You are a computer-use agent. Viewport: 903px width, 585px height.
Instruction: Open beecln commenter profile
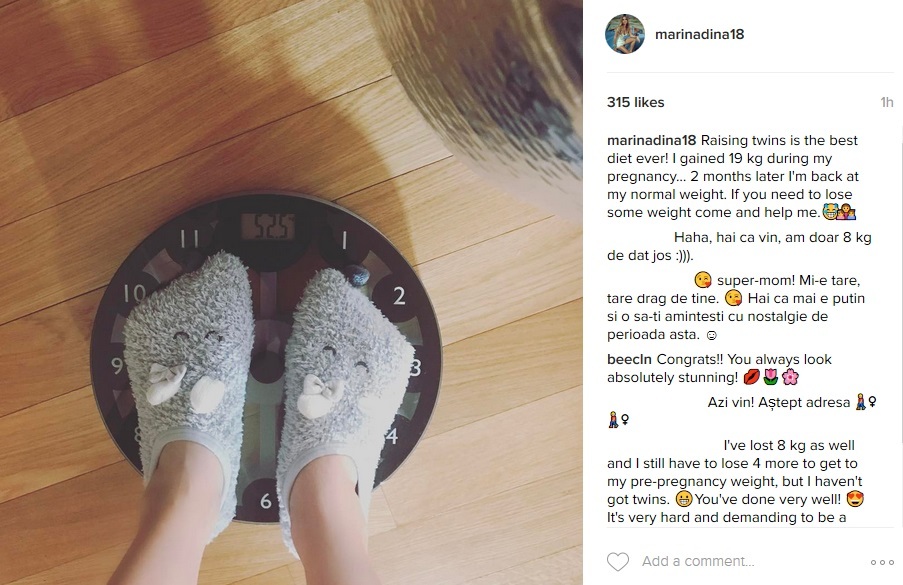tap(629, 359)
